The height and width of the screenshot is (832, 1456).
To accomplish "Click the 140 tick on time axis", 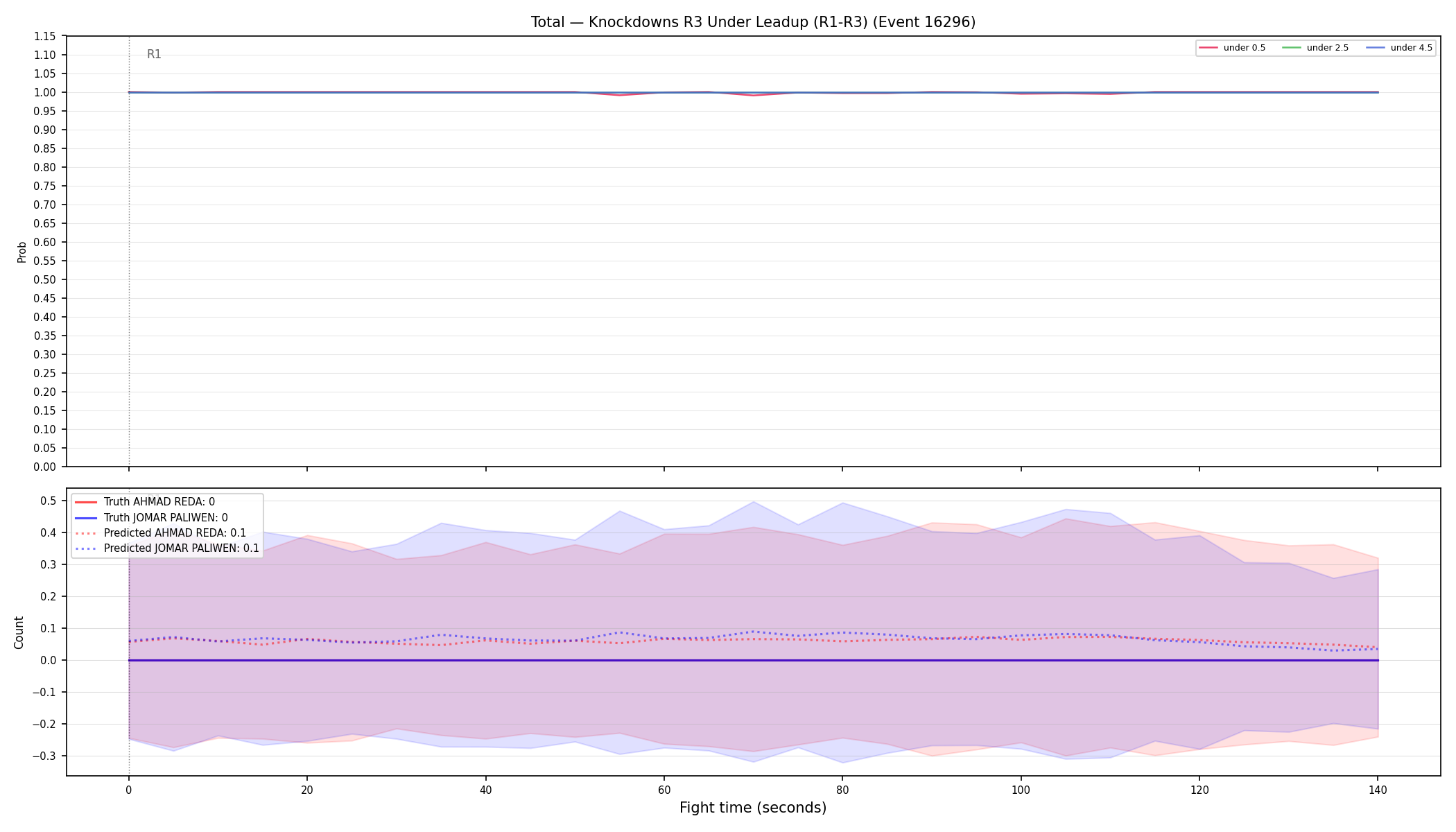I will pyautogui.click(x=1378, y=790).
